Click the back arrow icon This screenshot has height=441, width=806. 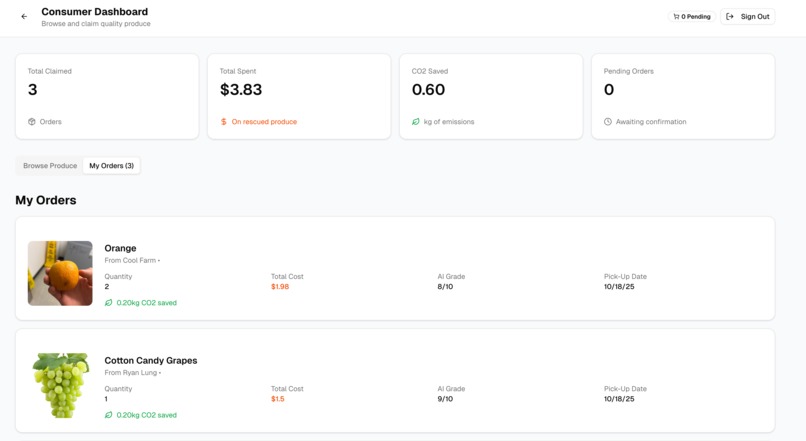pos(24,16)
